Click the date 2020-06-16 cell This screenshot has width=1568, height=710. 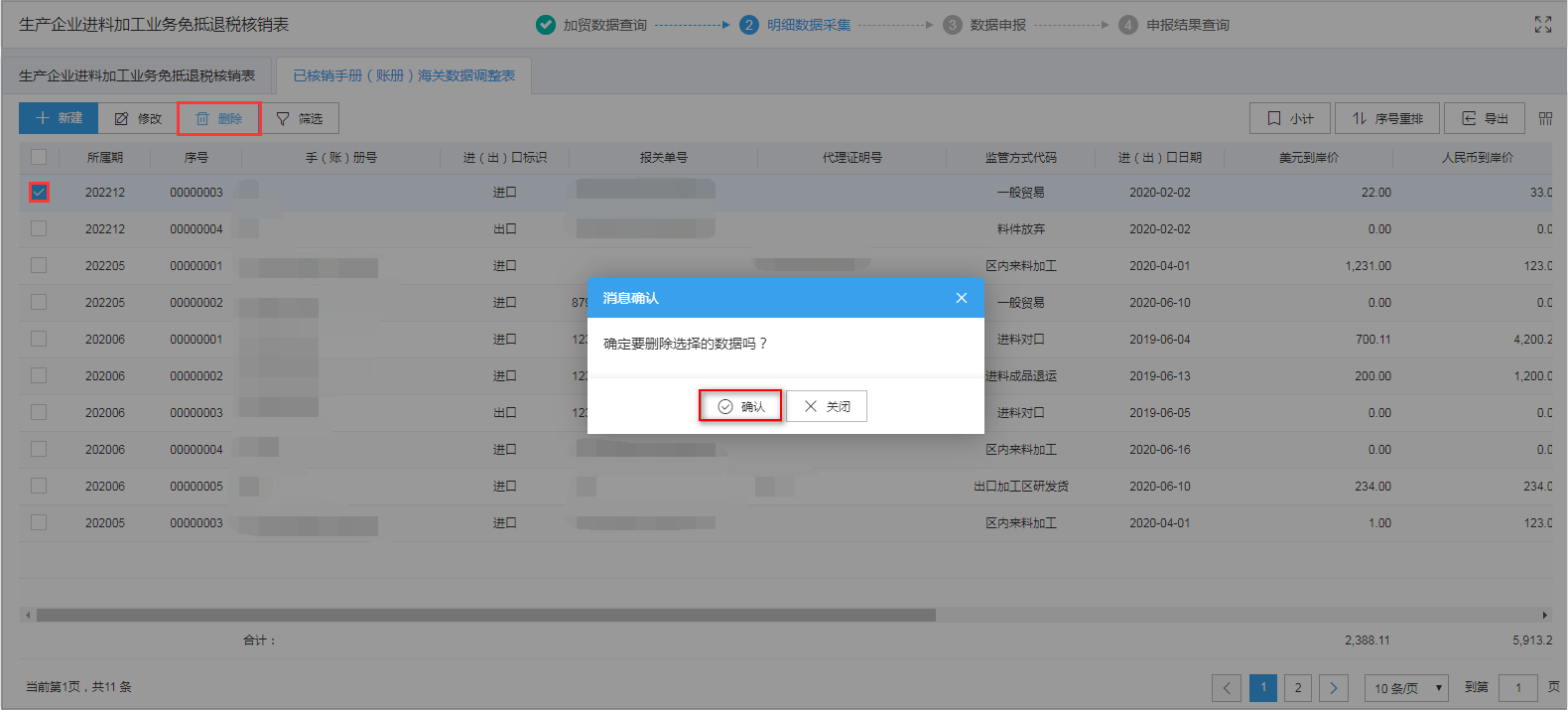(1160, 449)
